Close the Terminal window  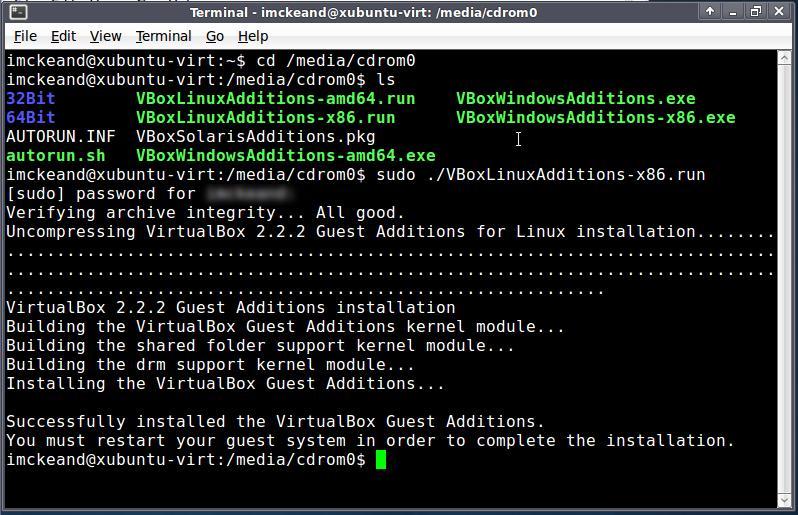coord(779,11)
